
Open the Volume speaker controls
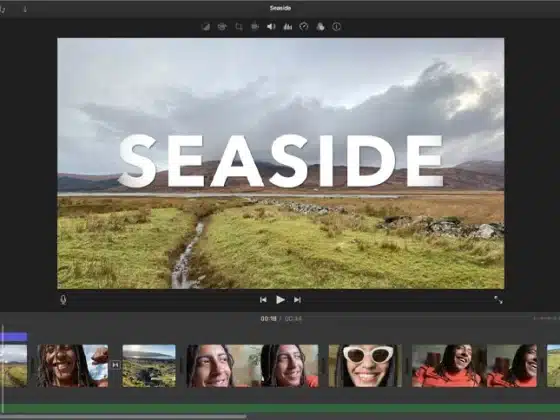271,27
